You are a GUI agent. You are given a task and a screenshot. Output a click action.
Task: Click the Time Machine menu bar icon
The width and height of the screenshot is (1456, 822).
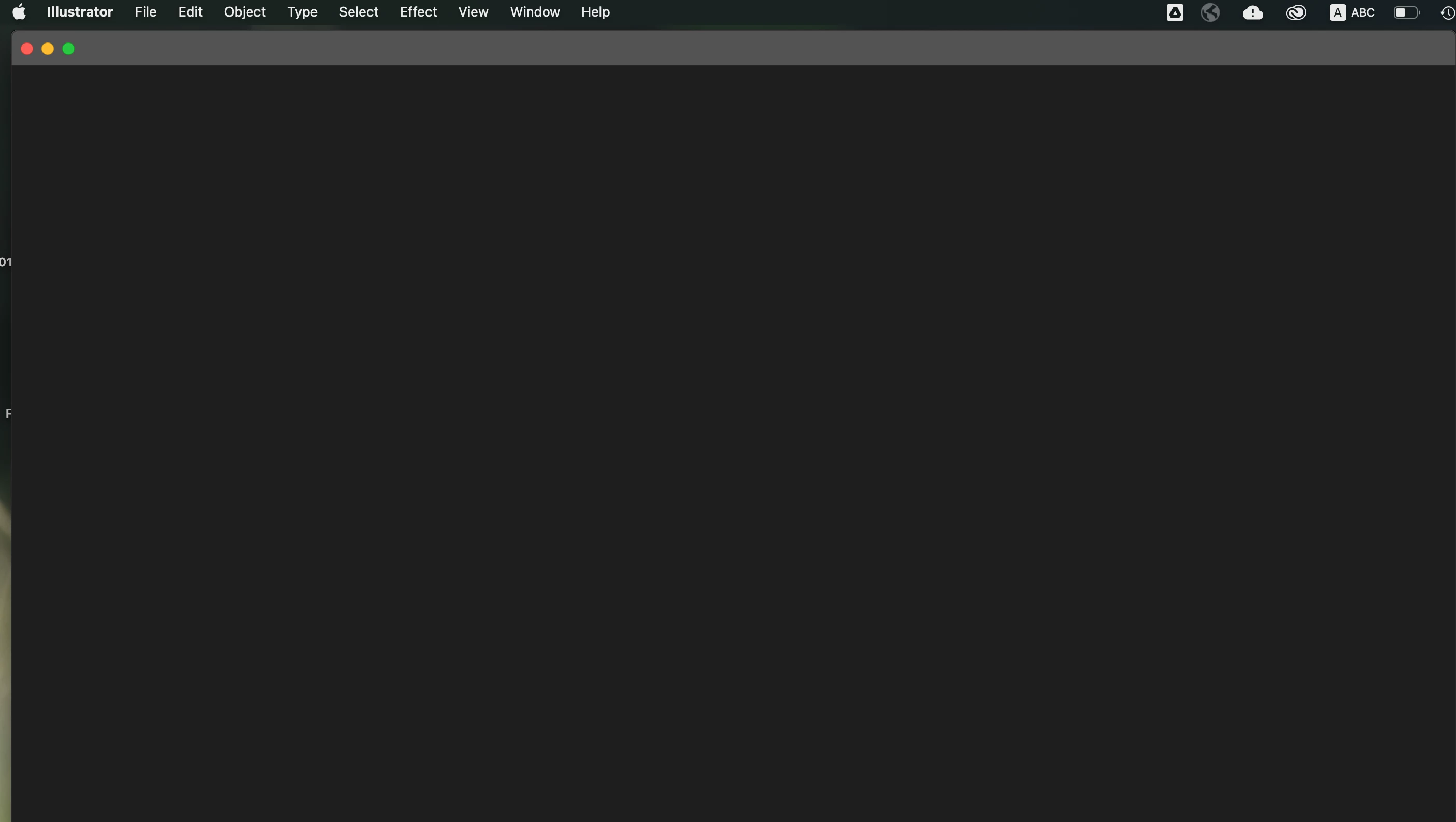(x=1447, y=12)
